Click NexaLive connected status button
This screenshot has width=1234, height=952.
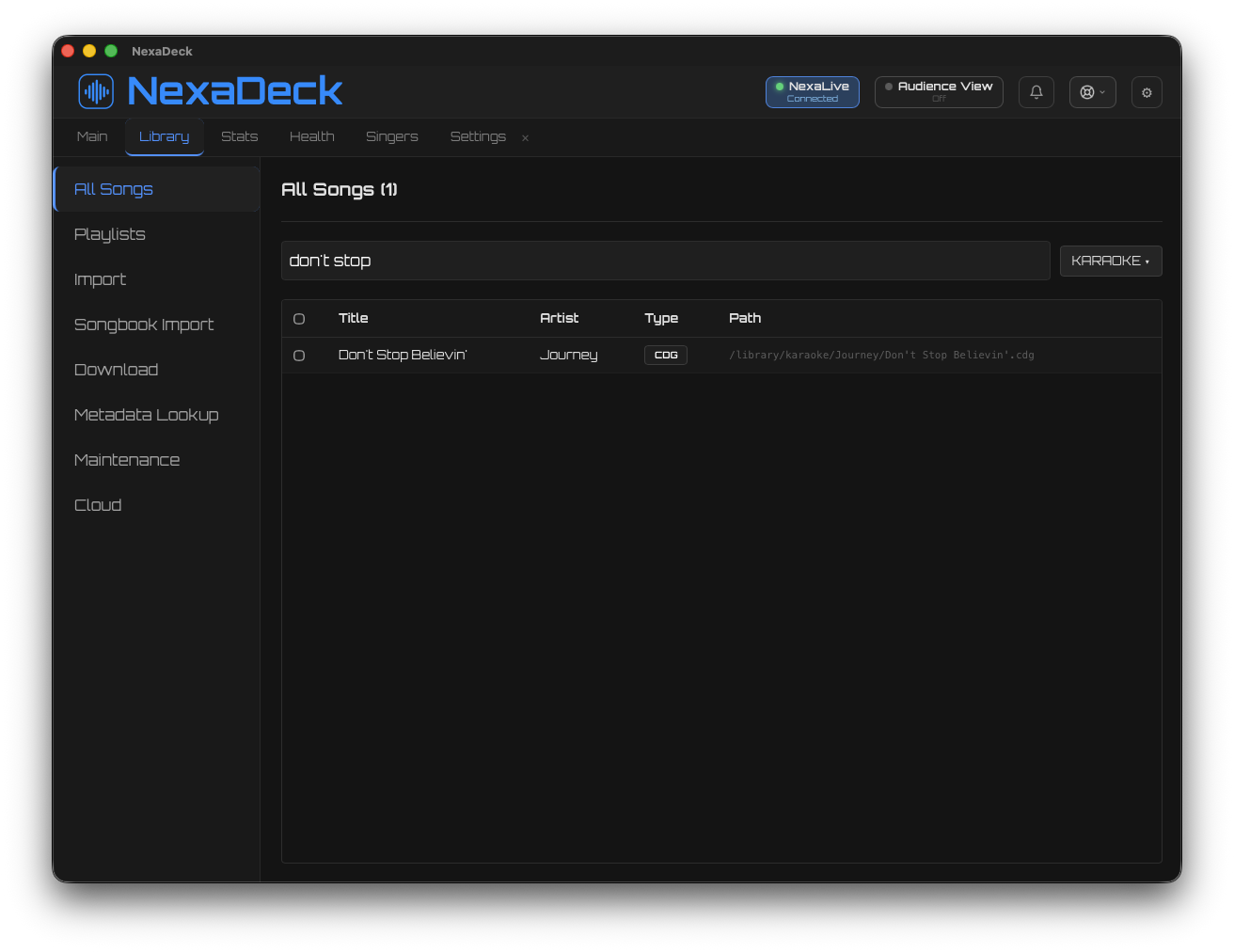pyautogui.click(x=812, y=92)
